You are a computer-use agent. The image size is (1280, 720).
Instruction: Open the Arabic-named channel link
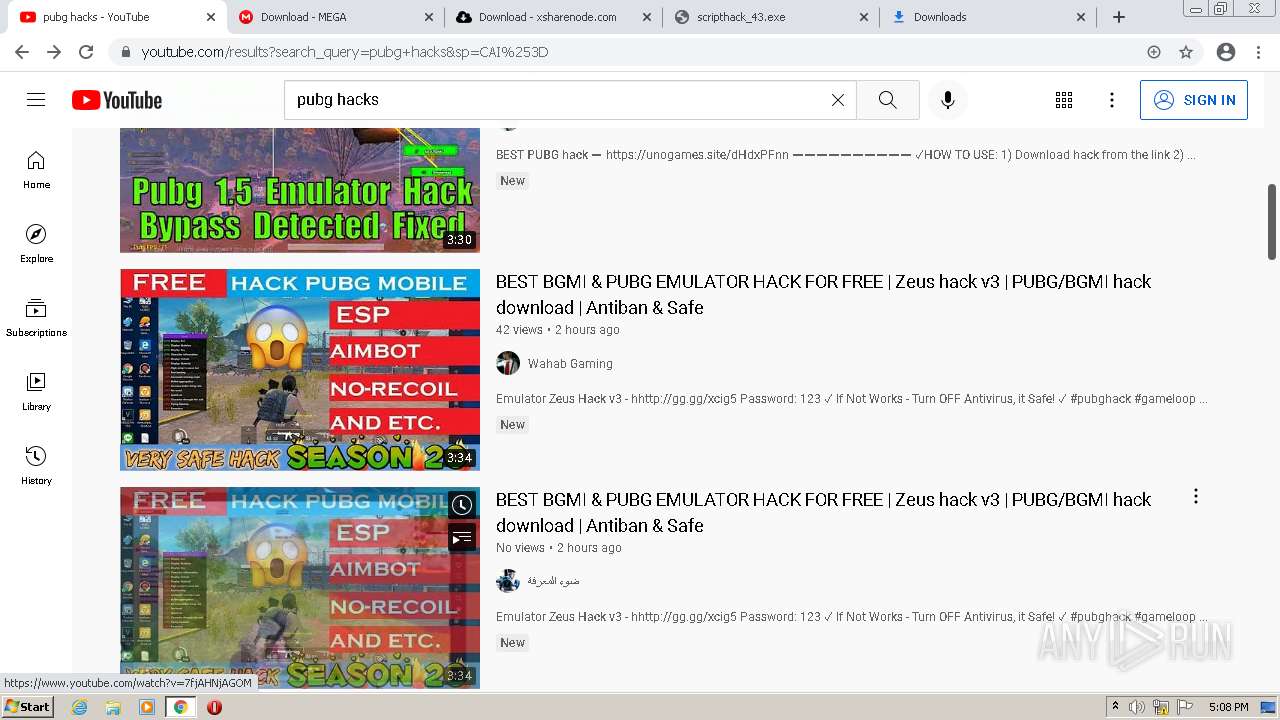(553, 581)
